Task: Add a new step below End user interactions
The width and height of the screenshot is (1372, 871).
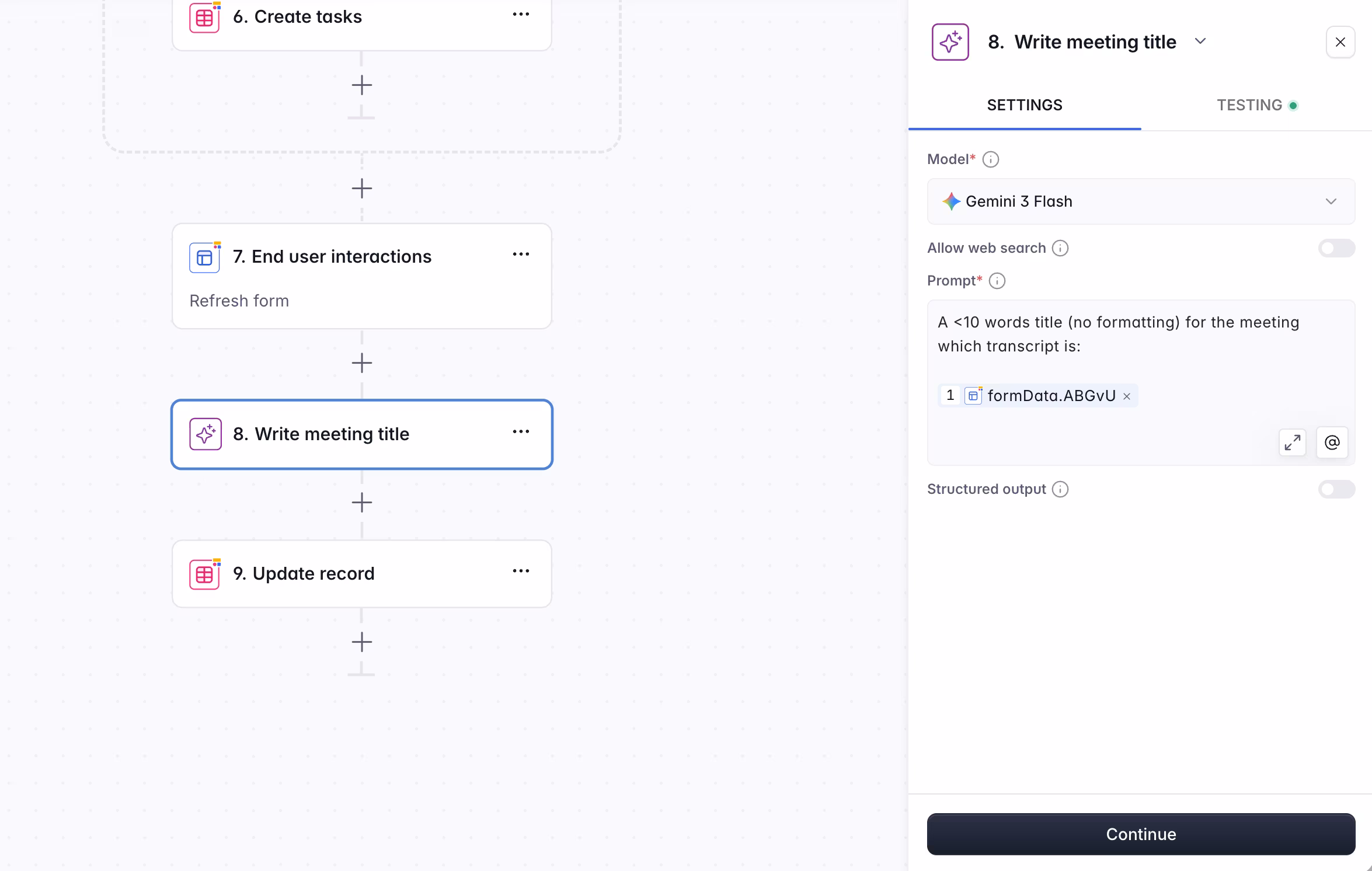Action: coord(361,363)
